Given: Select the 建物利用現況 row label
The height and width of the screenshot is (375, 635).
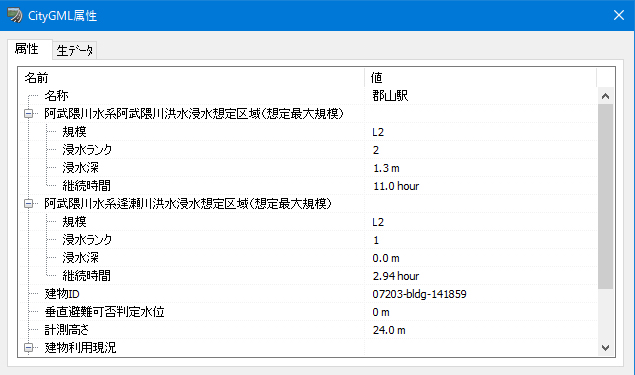Looking at the screenshot, I should tap(80, 347).
